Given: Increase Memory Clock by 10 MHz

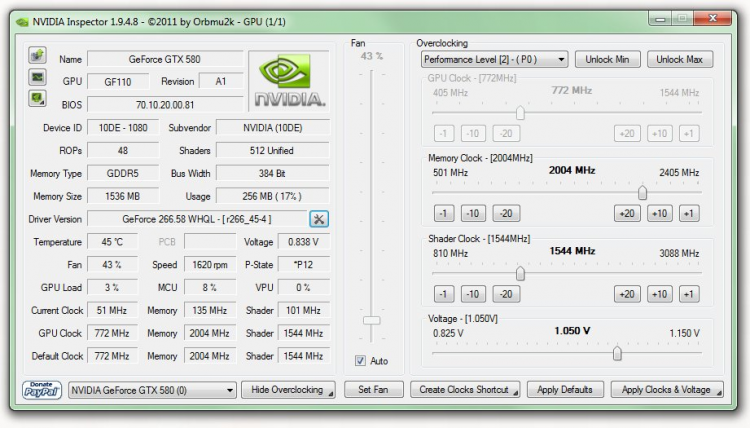Looking at the screenshot, I should [660, 213].
